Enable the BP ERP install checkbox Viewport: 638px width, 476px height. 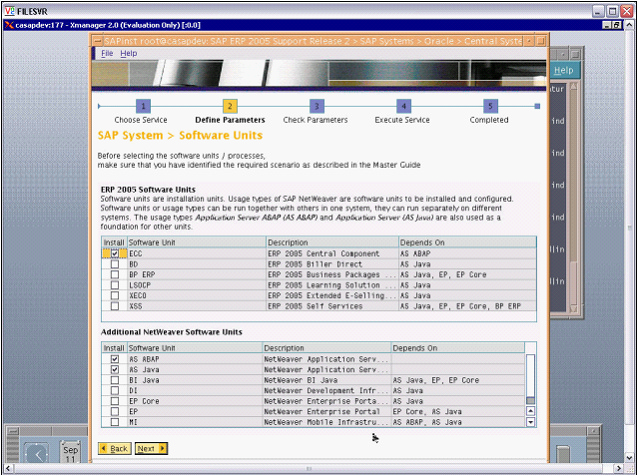click(114, 274)
